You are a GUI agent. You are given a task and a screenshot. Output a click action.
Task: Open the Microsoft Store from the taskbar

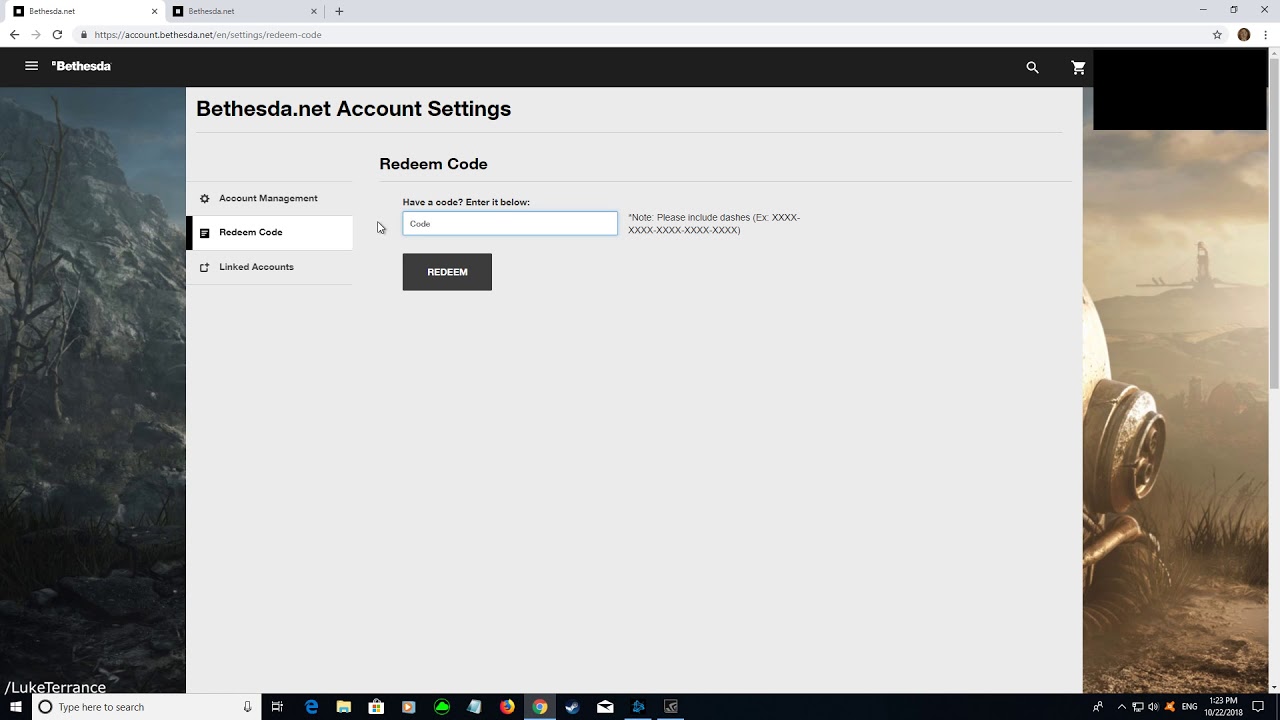(x=376, y=707)
